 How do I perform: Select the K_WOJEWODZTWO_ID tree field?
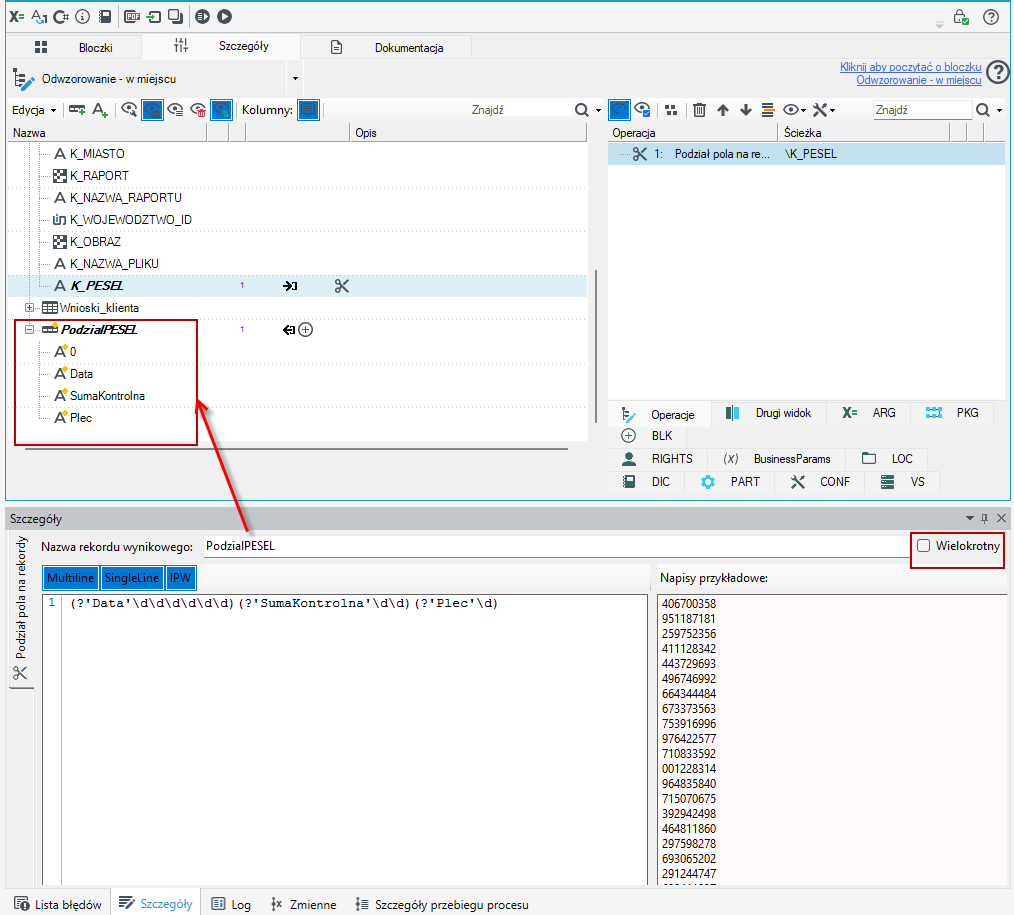tap(131, 220)
